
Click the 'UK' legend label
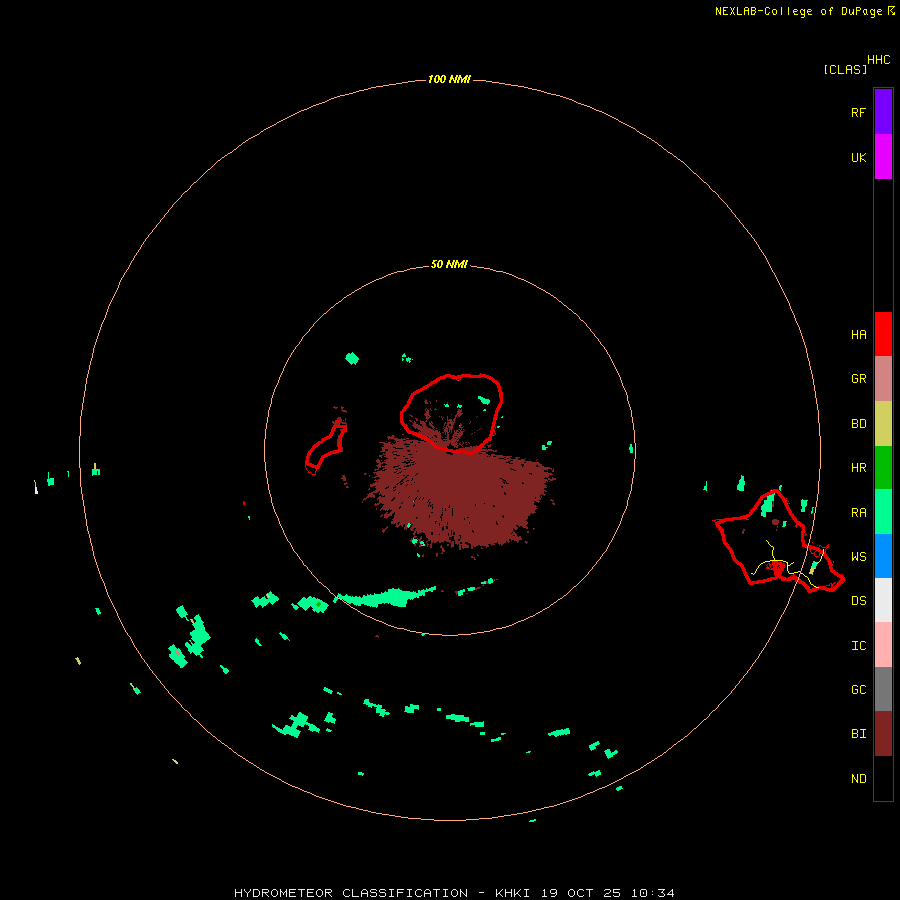click(859, 158)
